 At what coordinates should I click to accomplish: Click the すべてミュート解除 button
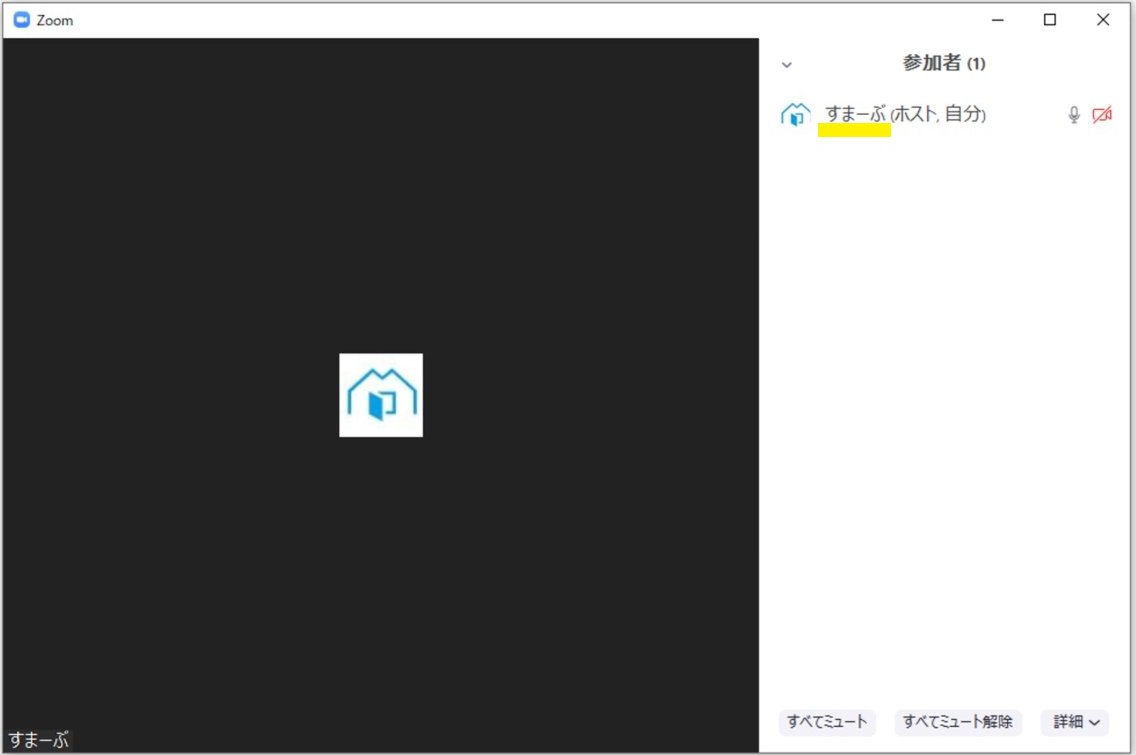pyautogui.click(x=958, y=722)
